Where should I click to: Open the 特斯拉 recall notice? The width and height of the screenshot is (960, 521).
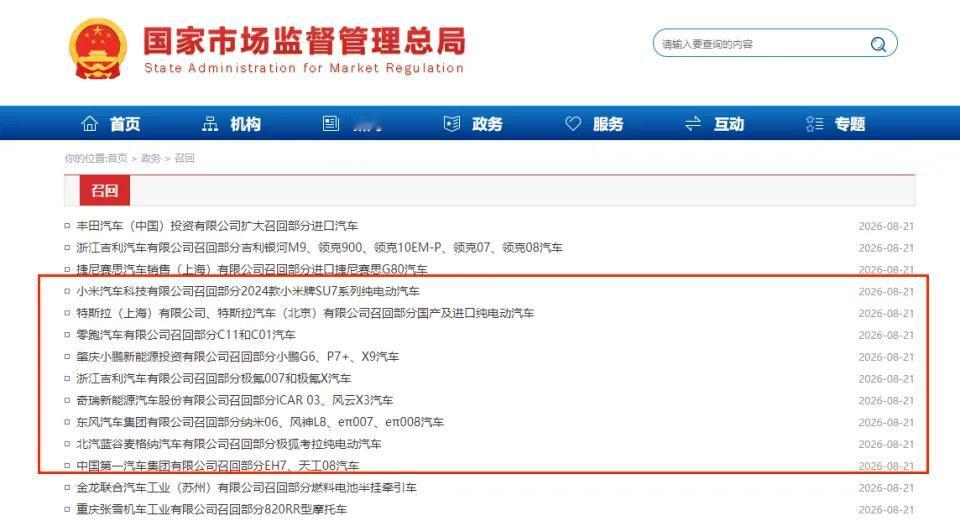(x=305, y=313)
